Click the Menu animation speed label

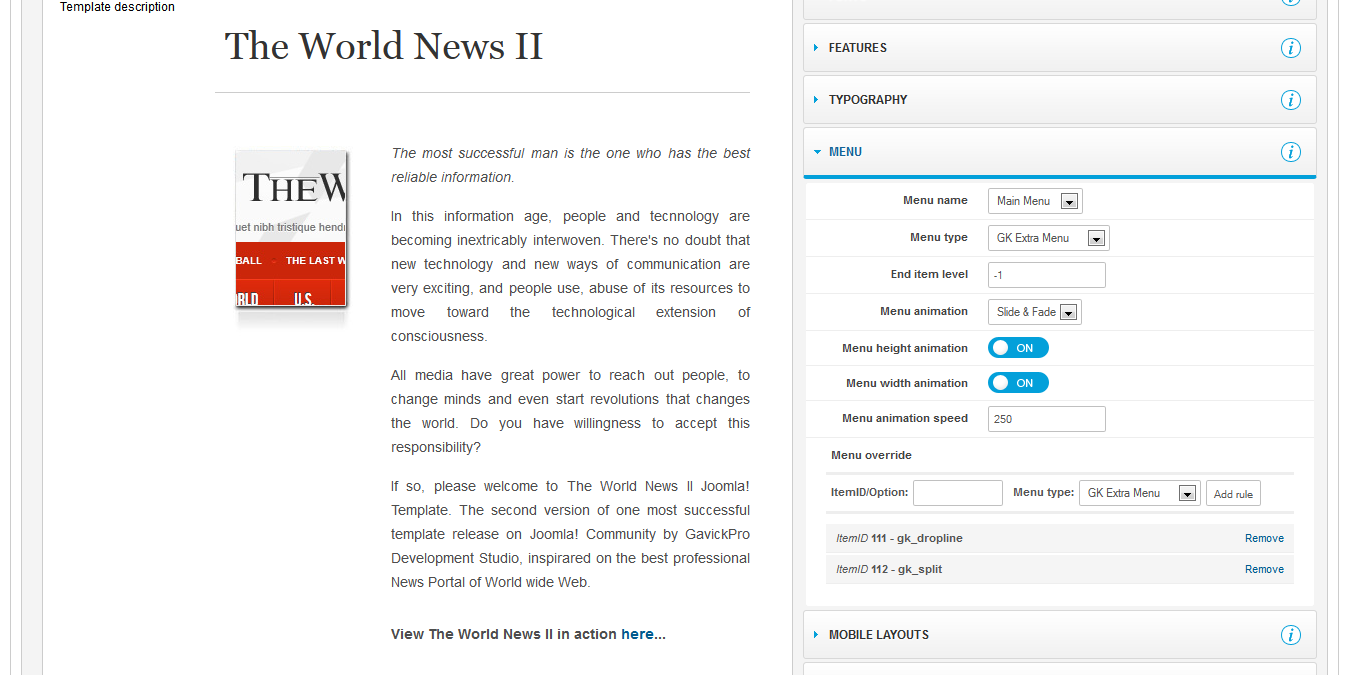(905, 418)
